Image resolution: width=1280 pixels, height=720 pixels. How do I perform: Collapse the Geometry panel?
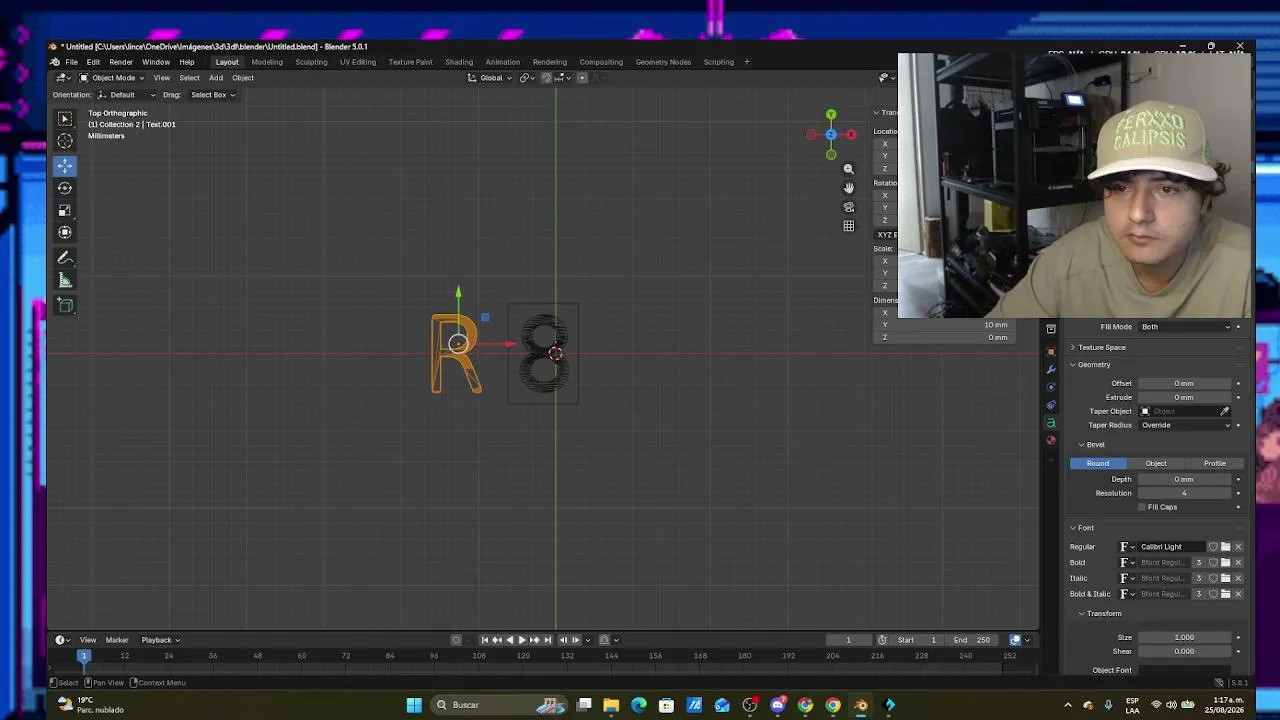pyautogui.click(x=1094, y=365)
